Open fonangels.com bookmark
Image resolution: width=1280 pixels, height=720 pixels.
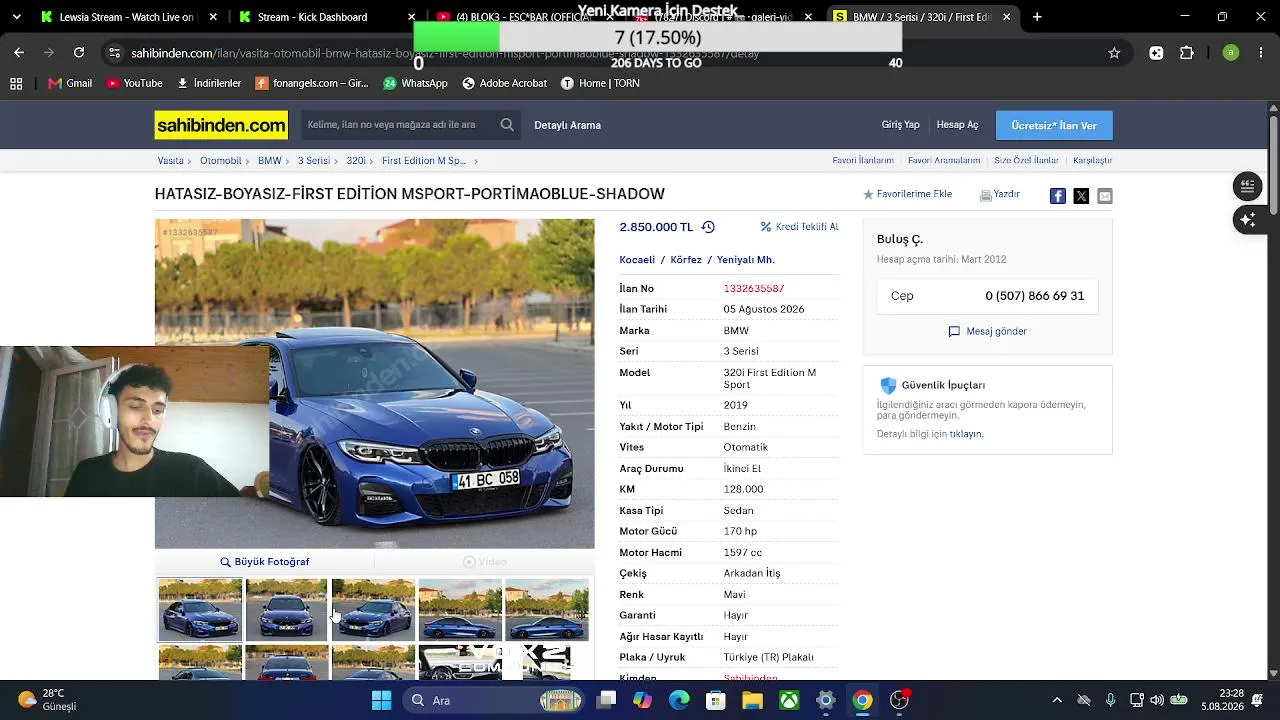click(312, 84)
